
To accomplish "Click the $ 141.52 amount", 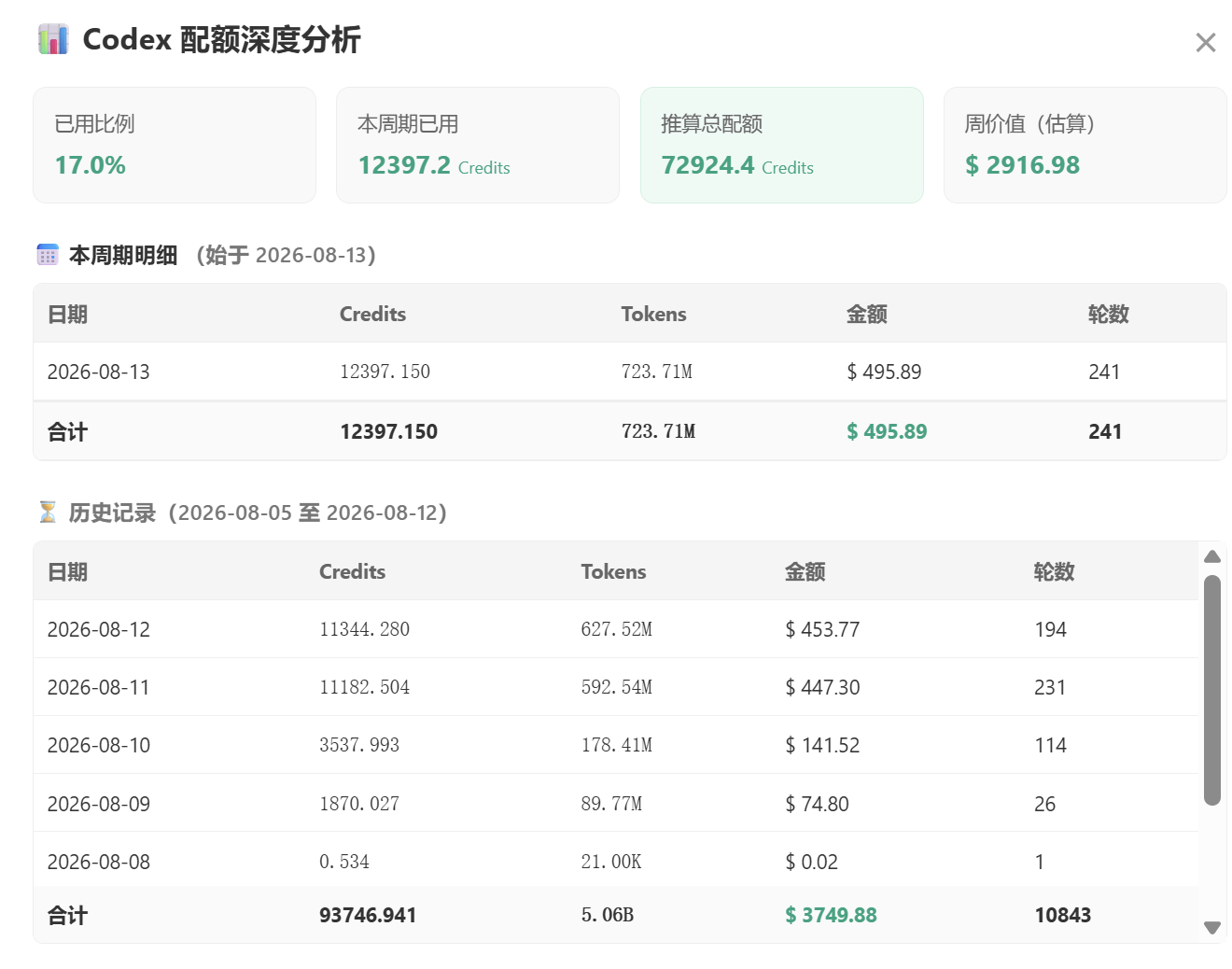I will [x=822, y=745].
